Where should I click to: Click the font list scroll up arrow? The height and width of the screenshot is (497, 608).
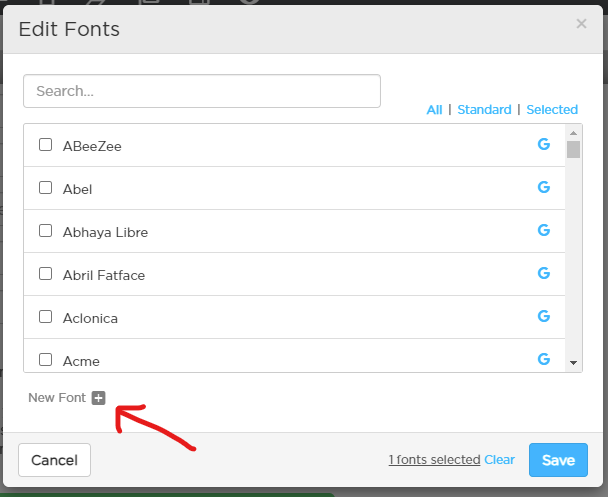coord(573,133)
